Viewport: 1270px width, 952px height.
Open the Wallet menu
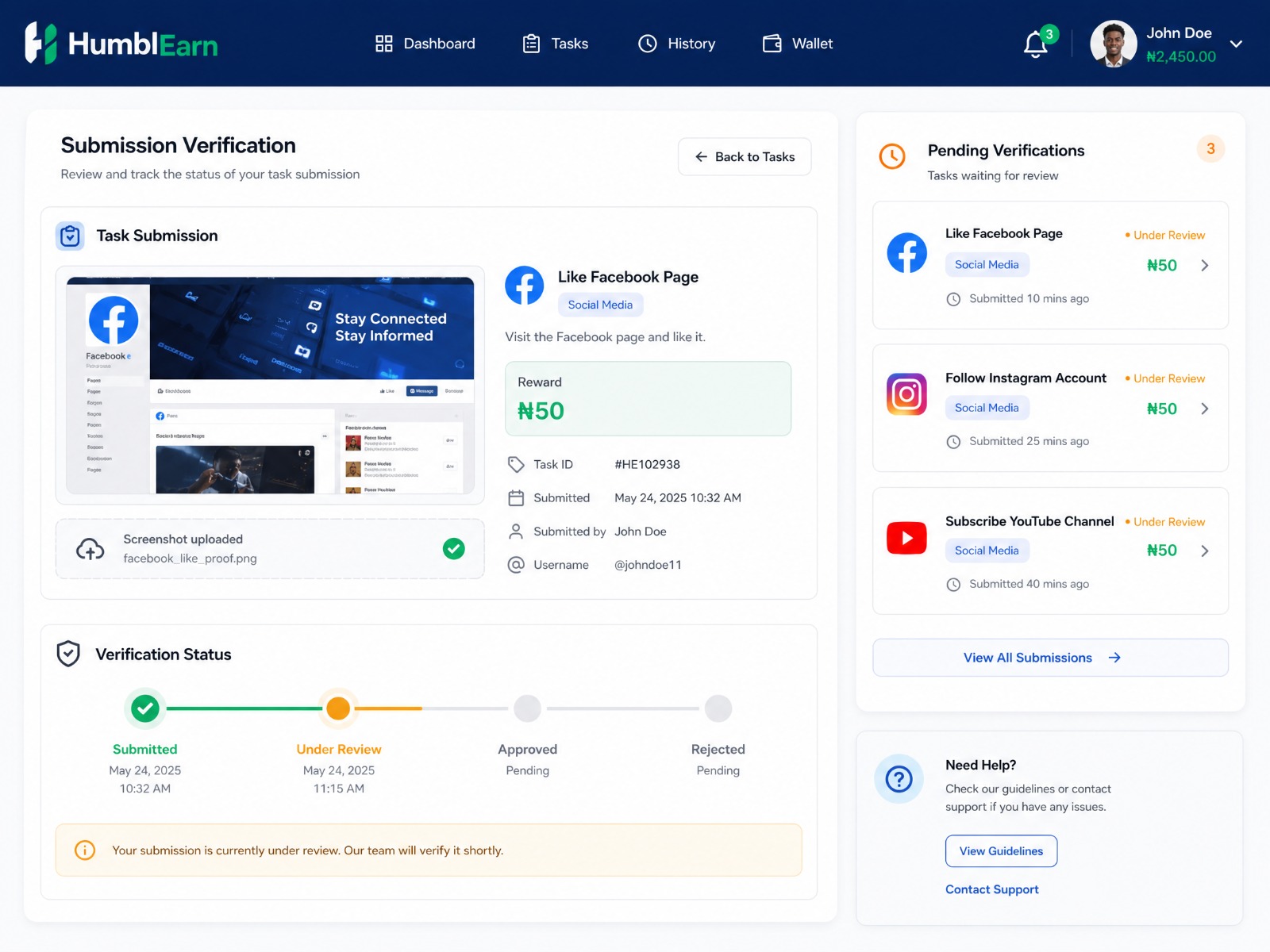798,44
